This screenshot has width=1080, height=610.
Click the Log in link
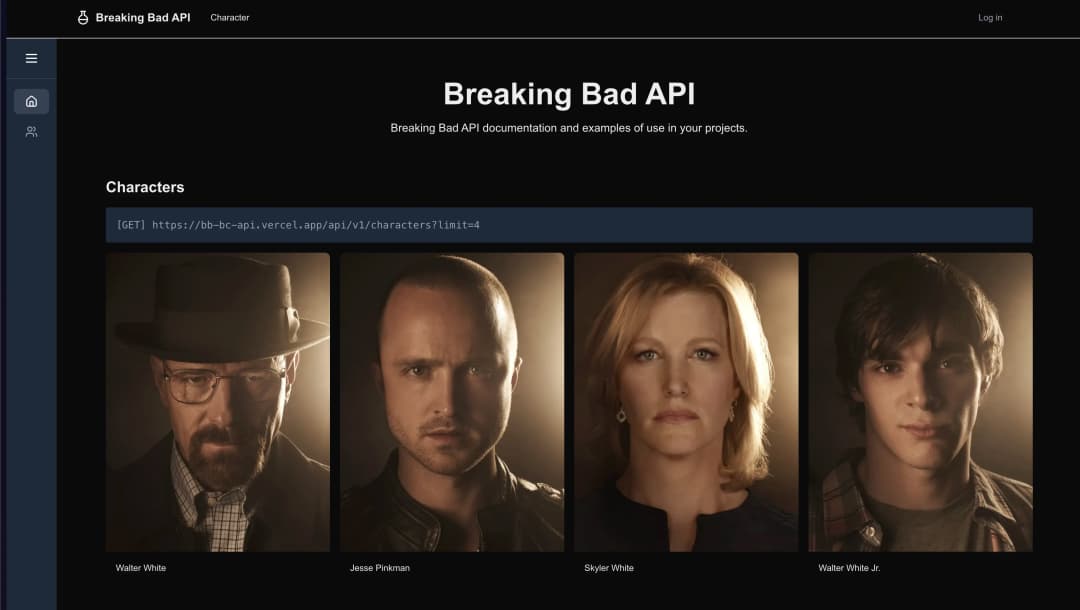(990, 18)
